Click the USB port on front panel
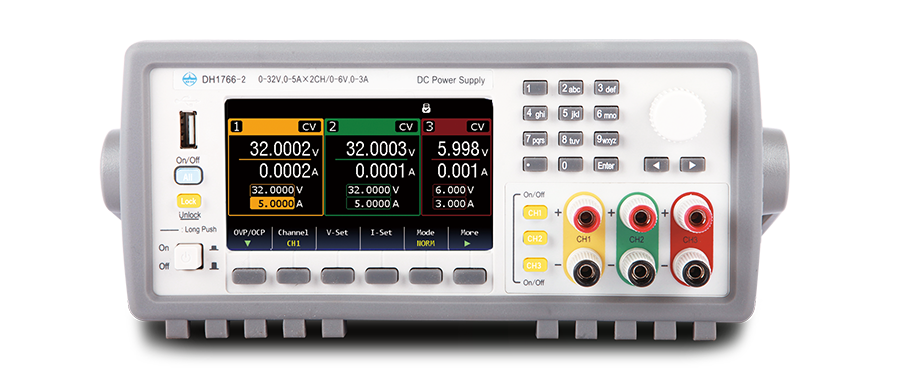This screenshot has height=386, width=900. tap(188, 129)
